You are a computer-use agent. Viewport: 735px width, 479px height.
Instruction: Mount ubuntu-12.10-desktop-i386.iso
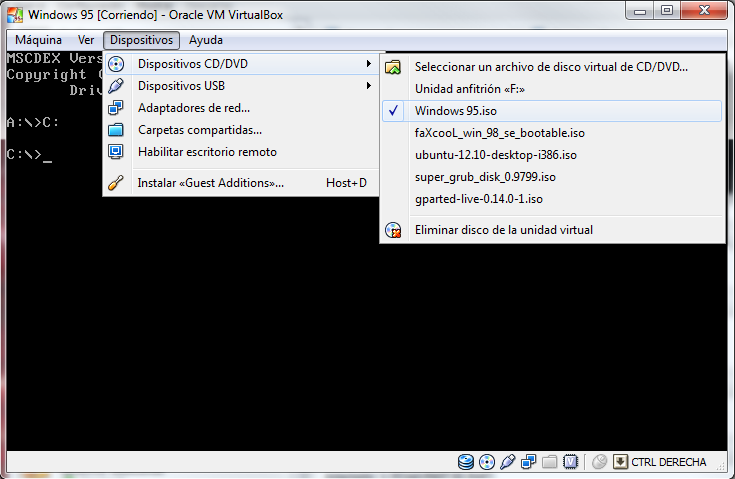pyautogui.click(x=552, y=155)
